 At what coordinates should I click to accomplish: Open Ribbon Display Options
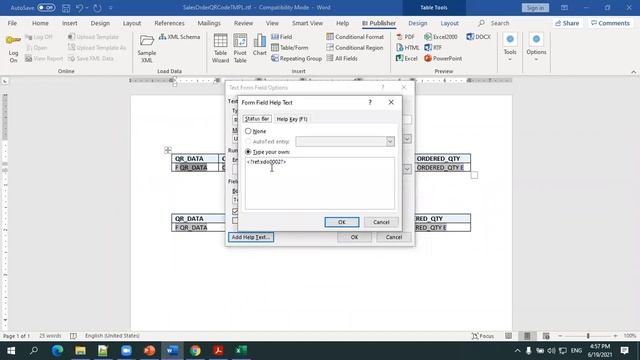coord(564,8)
